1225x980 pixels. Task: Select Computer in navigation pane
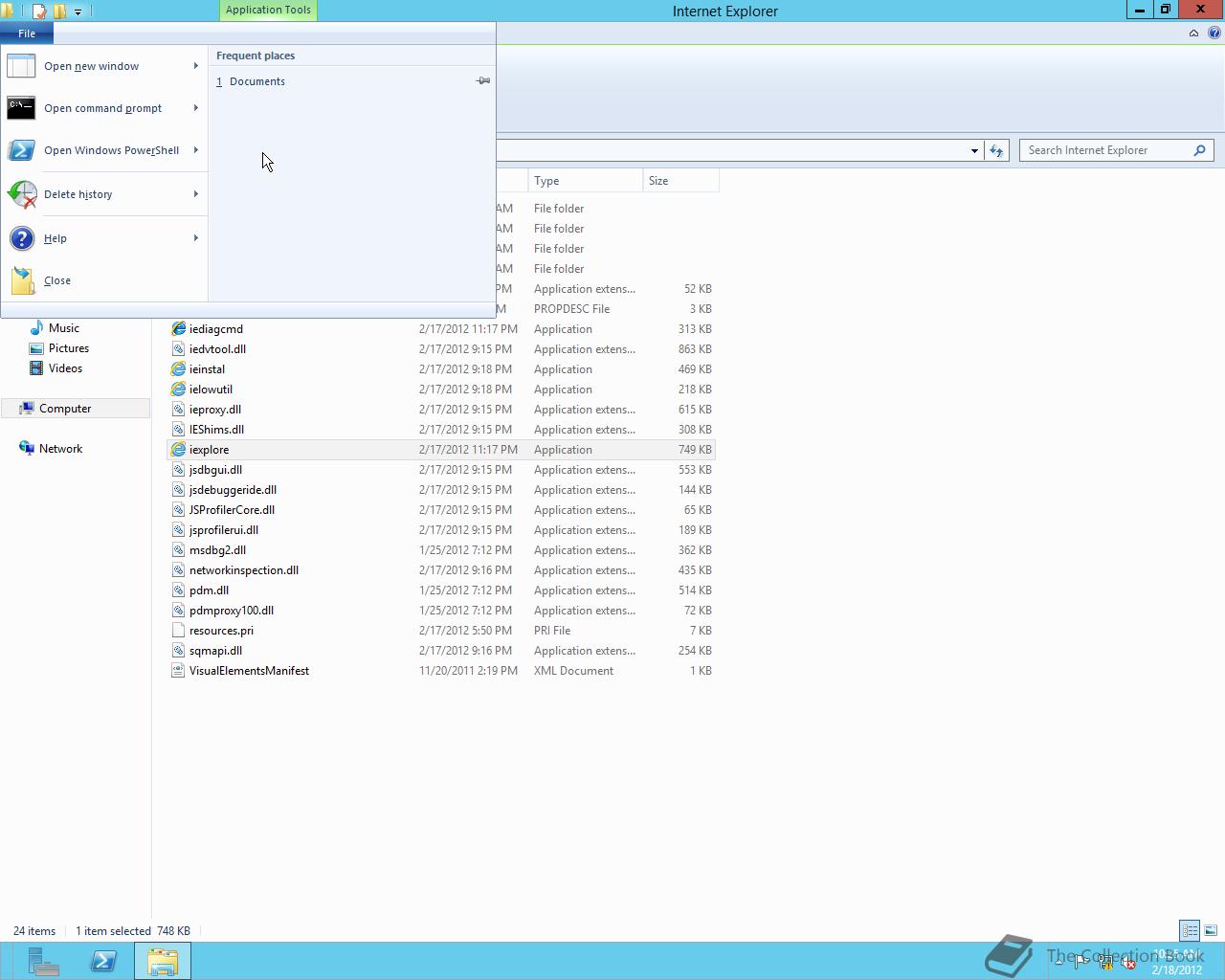click(x=76, y=409)
